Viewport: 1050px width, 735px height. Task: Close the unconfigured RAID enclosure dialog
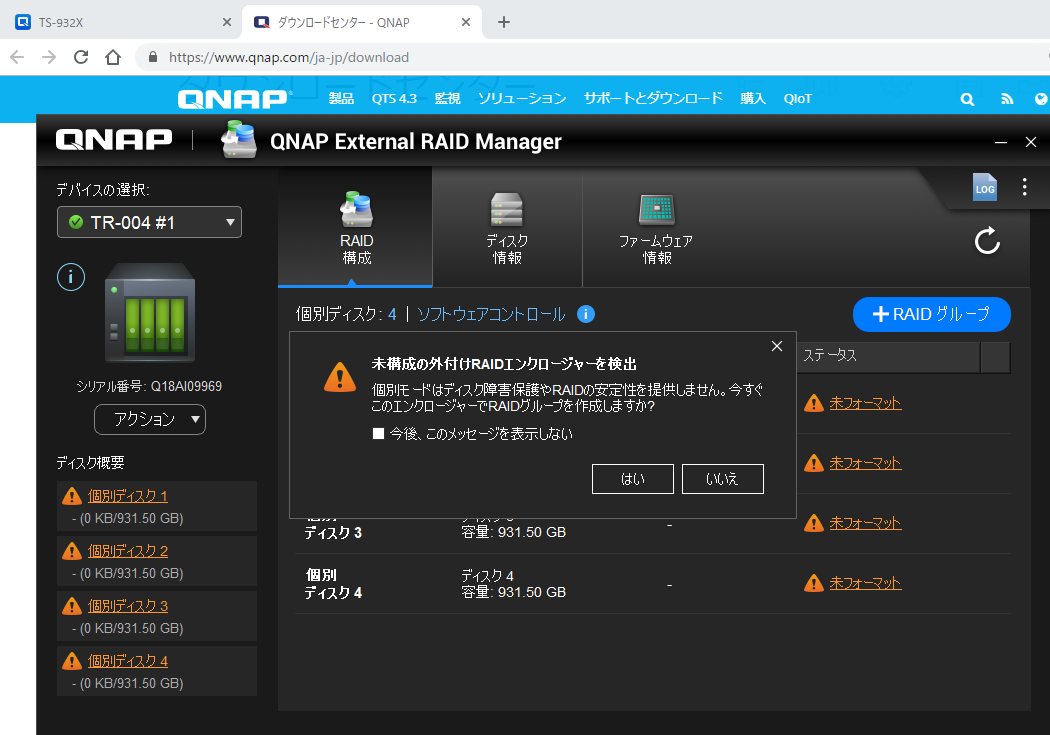coord(777,346)
